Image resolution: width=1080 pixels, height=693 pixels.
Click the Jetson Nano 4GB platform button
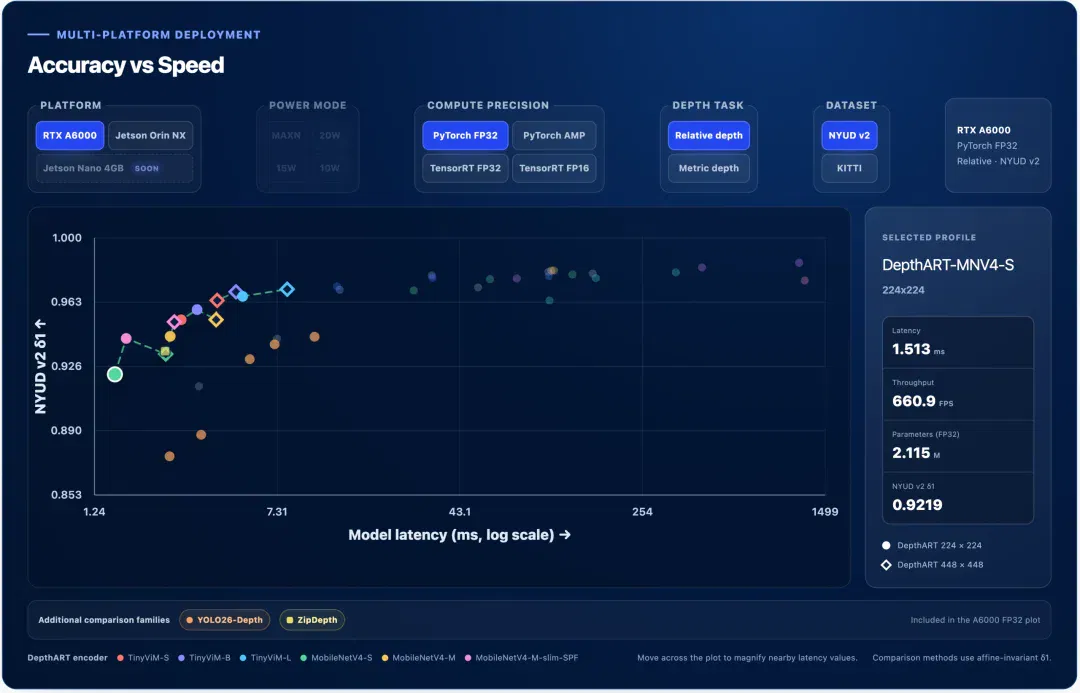point(114,168)
